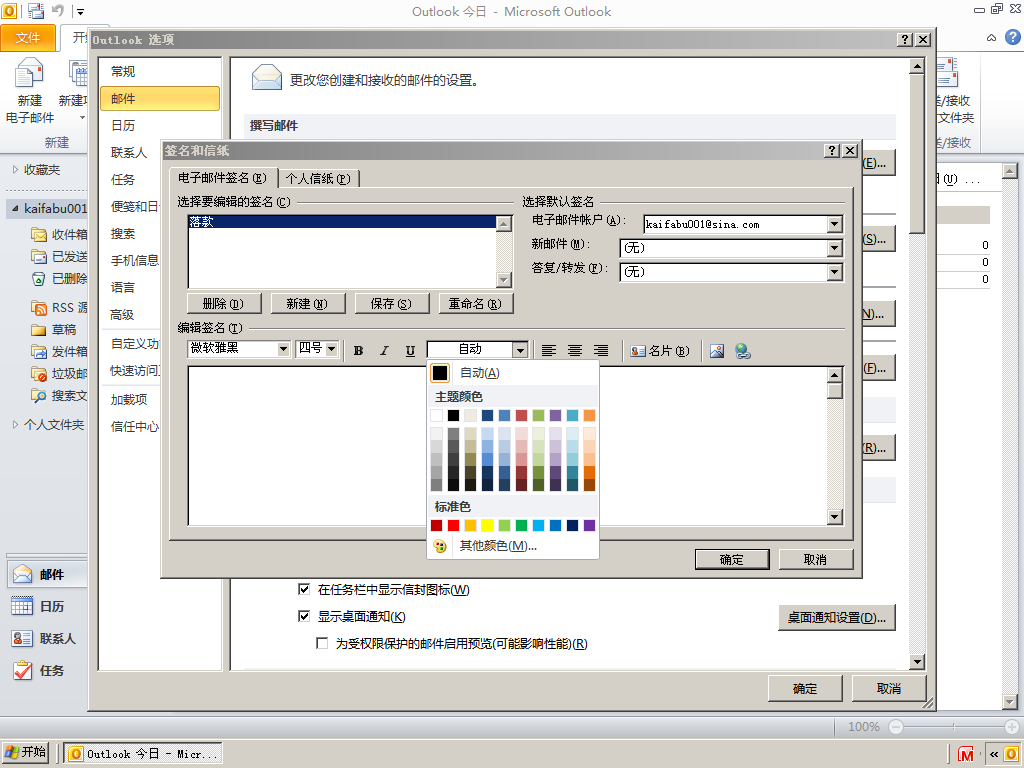
Task: Pick the standard purple color swatch
Action: pyautogui.click(x=589, y=525)
